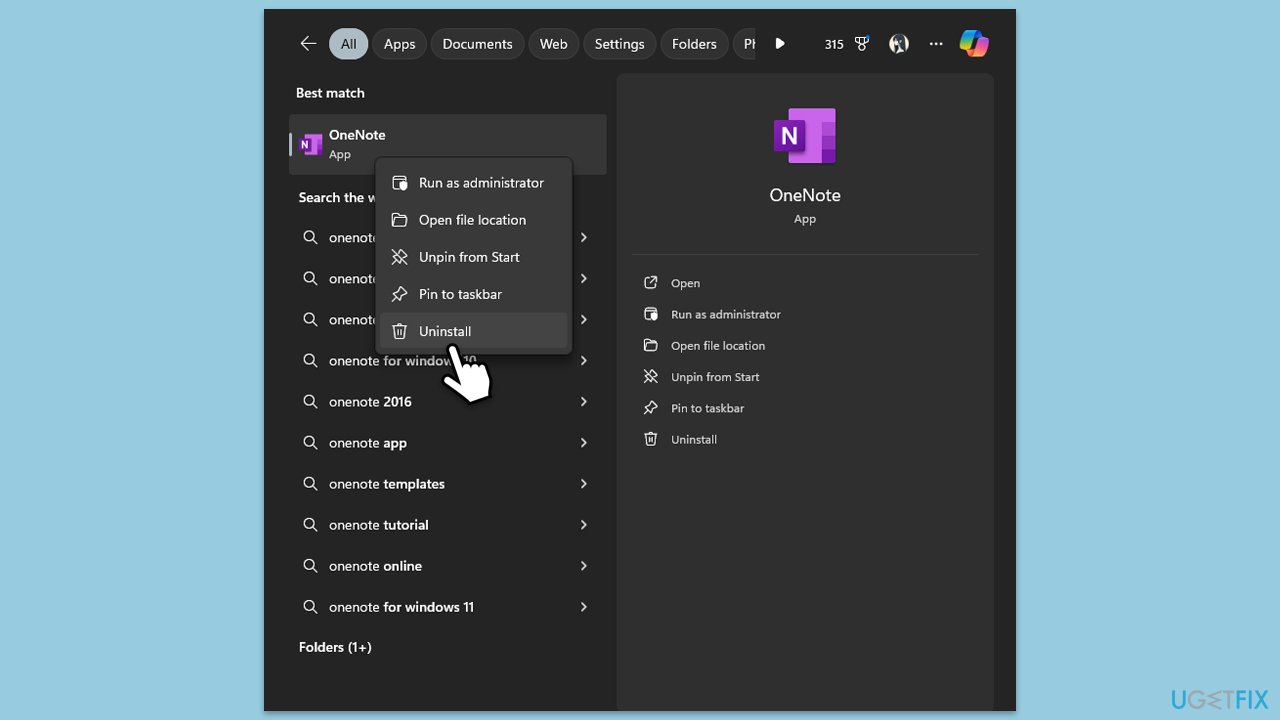Expand the onenote templates chevron

[584, 484]
